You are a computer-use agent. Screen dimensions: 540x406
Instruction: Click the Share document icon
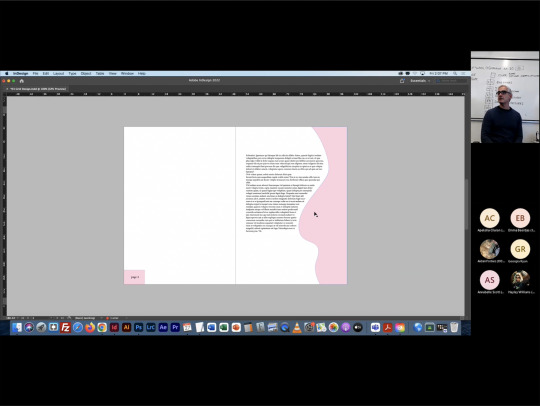click(x=402, y=81)
